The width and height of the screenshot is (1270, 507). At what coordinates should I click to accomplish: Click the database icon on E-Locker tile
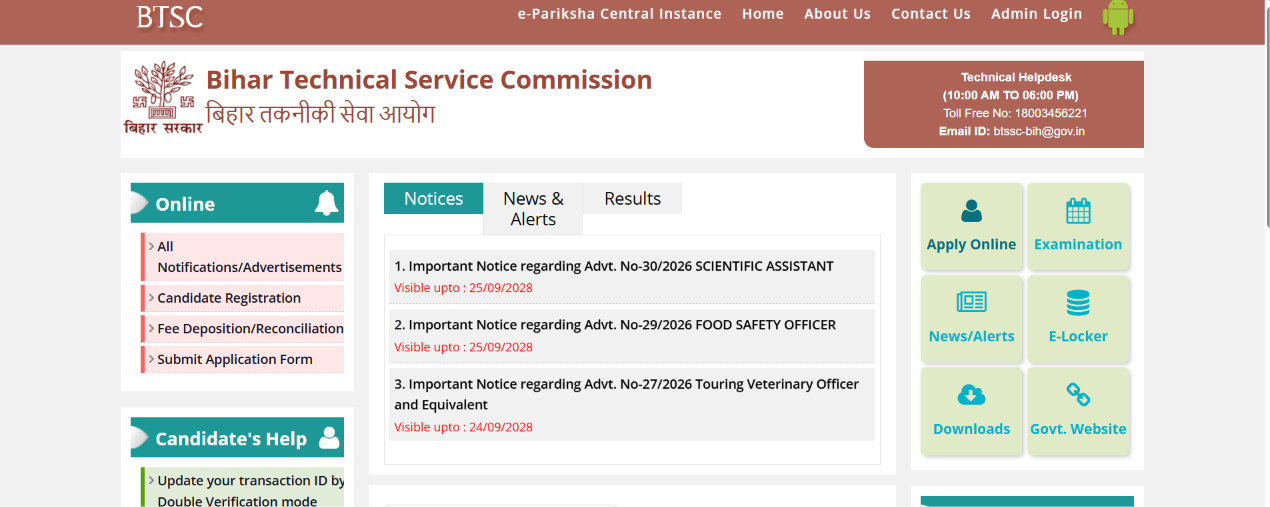[x=1078, y=303]
